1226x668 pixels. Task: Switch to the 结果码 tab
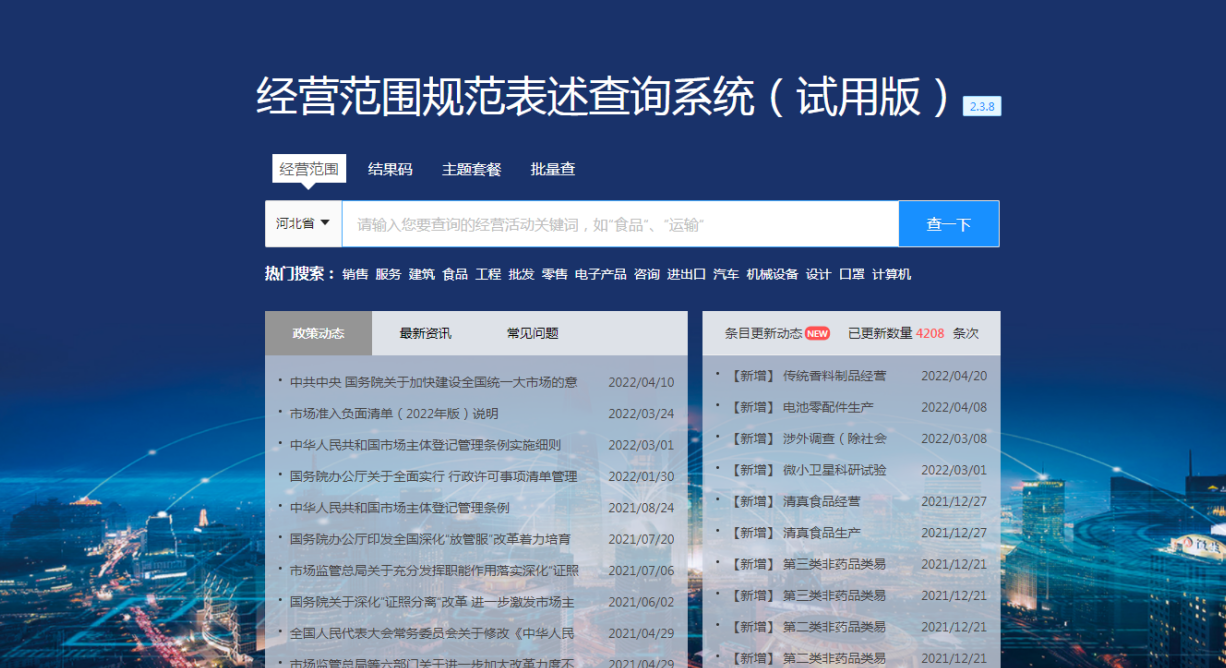pyautogui.click(x=390, y=170)
